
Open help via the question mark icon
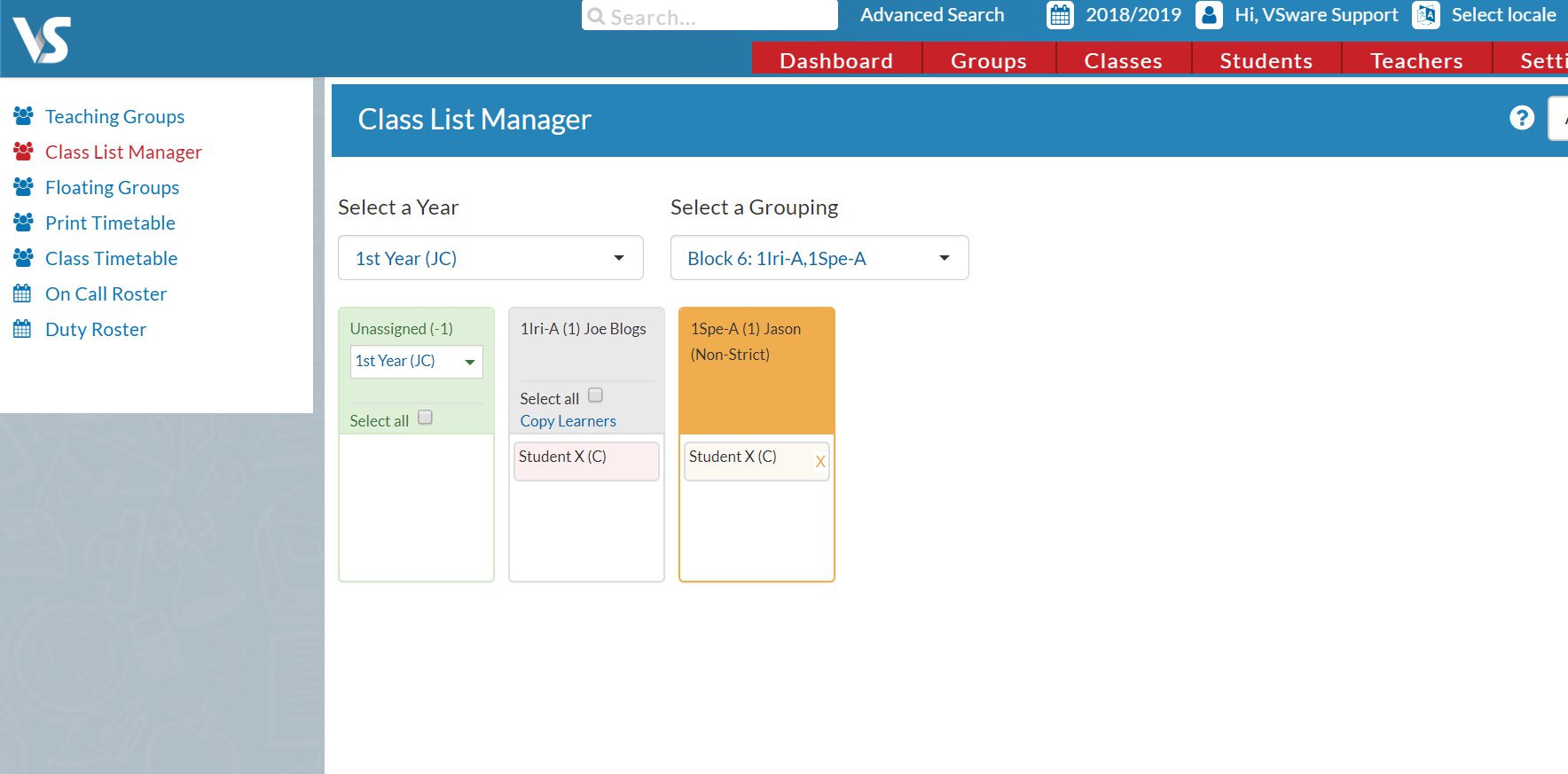click(x=1522, y=118)
